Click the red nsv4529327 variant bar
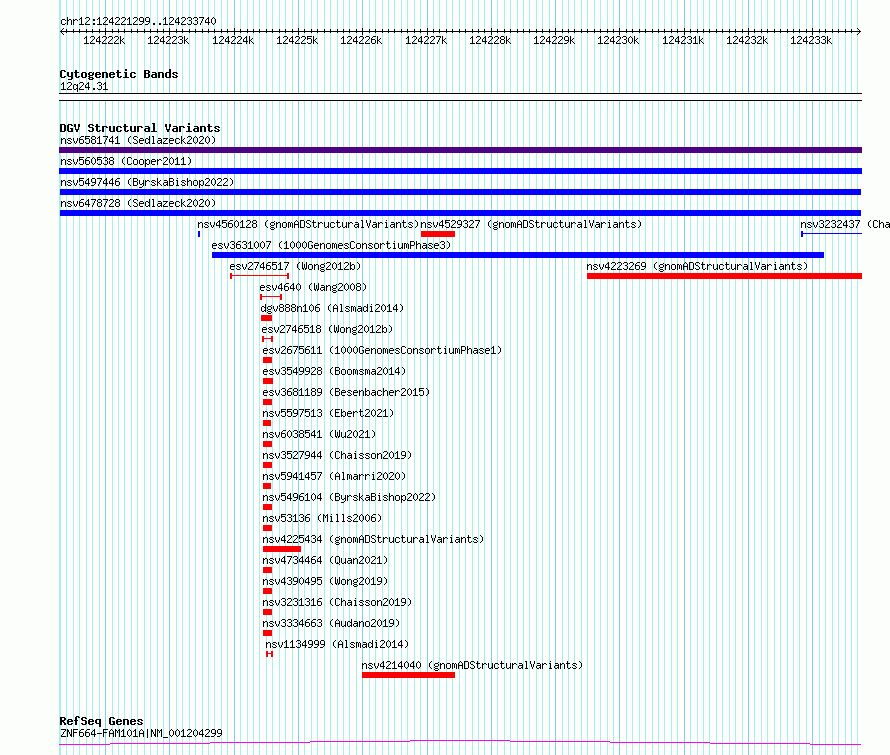 (x=438, y=234)
